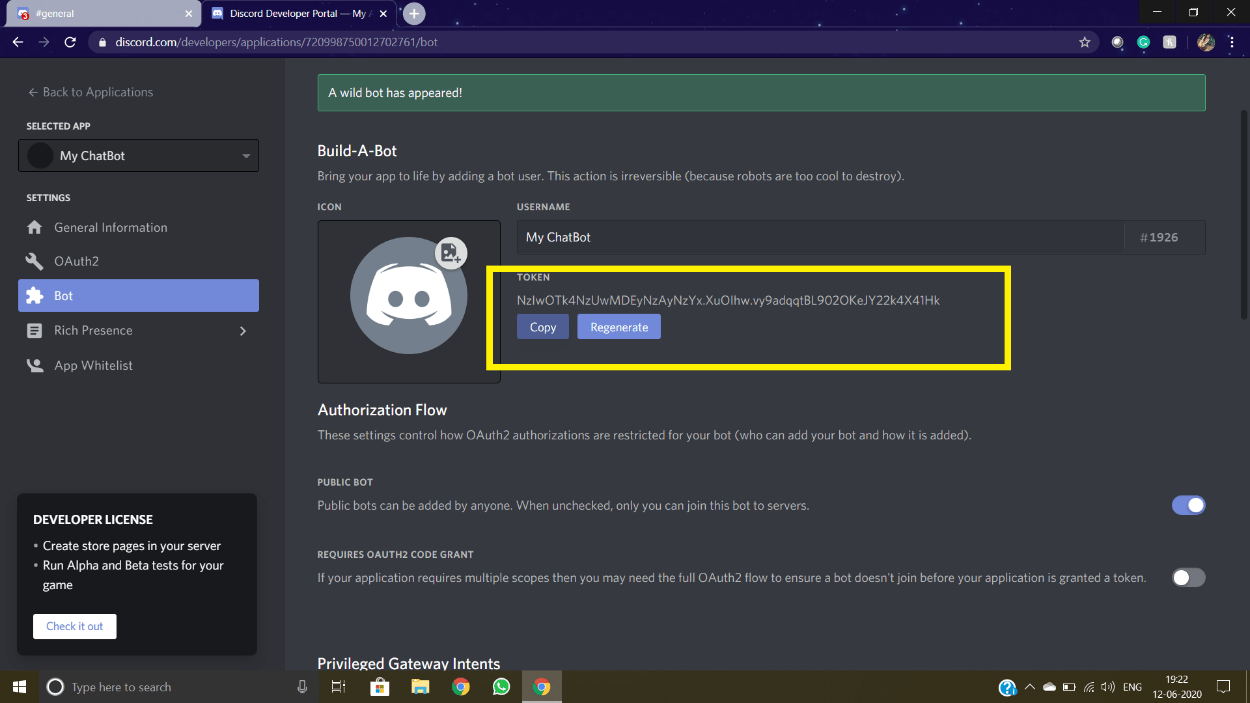This screenshot has height=703, width=1250.
Task: Edit the bot username field
Action: [820, 237]
